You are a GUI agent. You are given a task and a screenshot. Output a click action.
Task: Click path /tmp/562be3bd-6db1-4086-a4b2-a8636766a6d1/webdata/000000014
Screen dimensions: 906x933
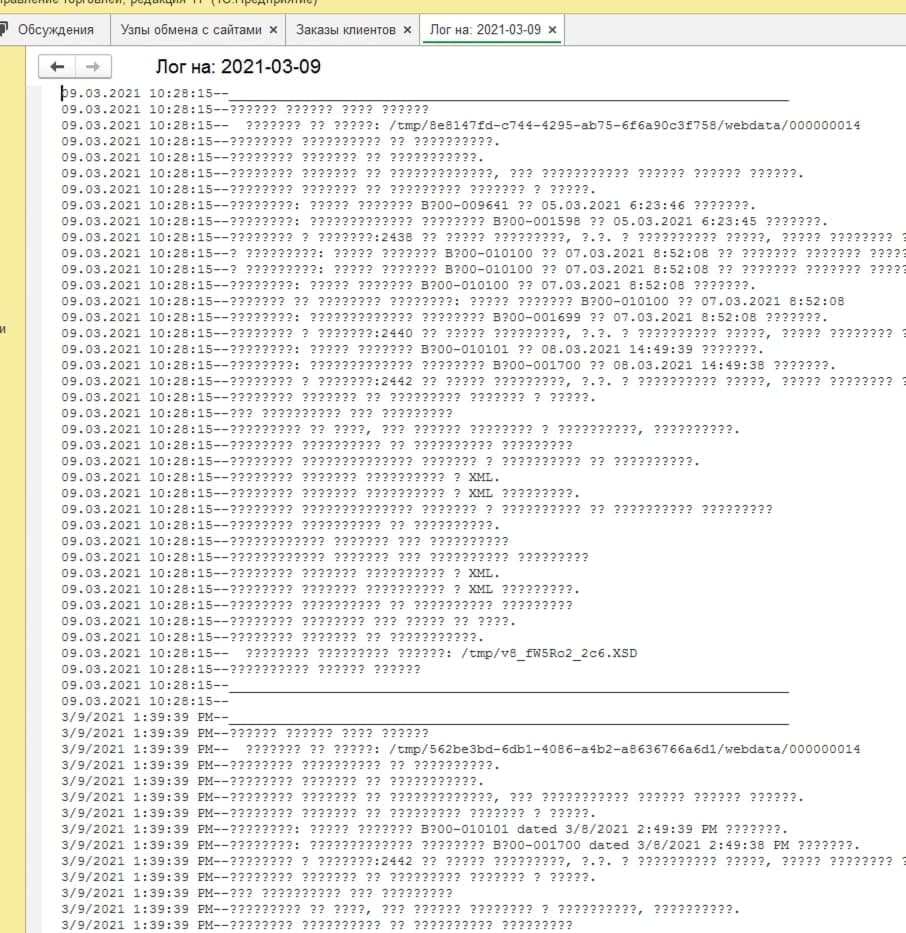tap(625, 749)
